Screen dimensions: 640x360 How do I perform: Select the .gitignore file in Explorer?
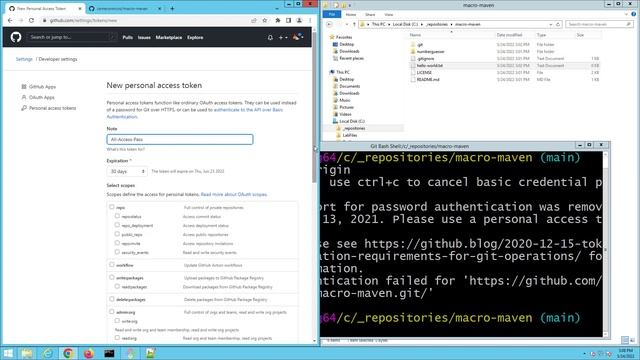[x=425, y=59]
